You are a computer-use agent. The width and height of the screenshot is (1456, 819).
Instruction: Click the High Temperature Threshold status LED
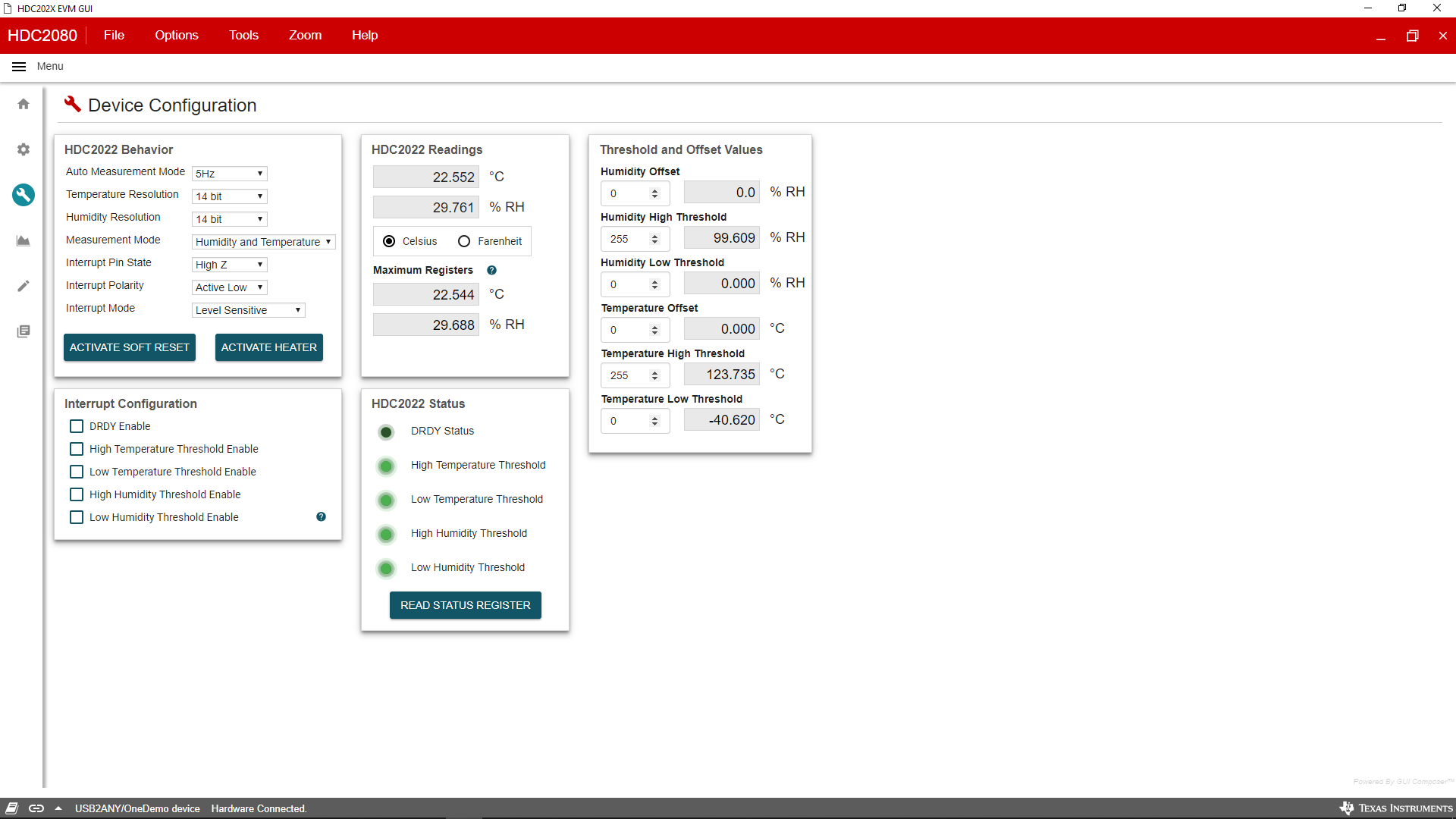tap(386, 466)
